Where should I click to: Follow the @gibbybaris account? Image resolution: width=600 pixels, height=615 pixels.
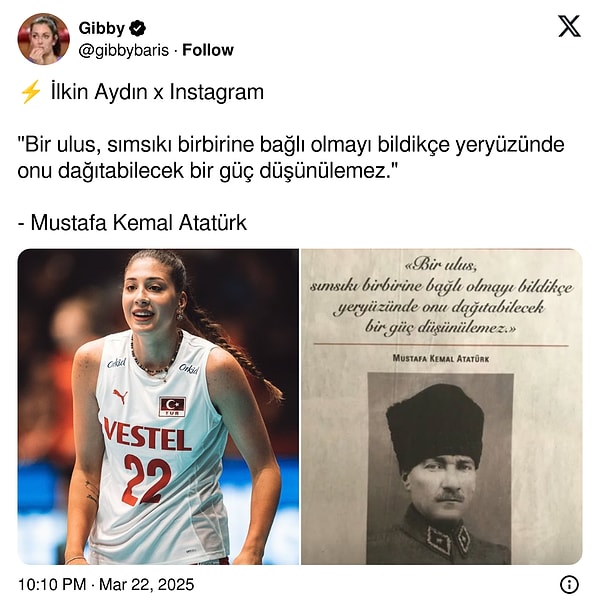[208, 50]
